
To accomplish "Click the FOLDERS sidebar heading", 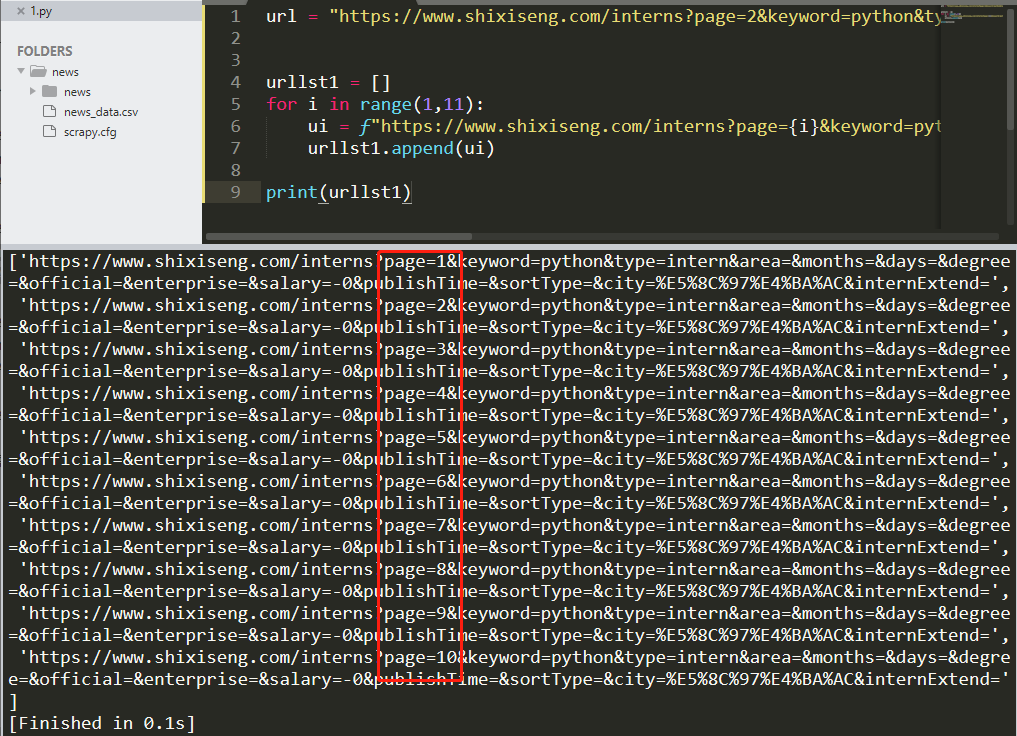I will click(x=45, y=51).
